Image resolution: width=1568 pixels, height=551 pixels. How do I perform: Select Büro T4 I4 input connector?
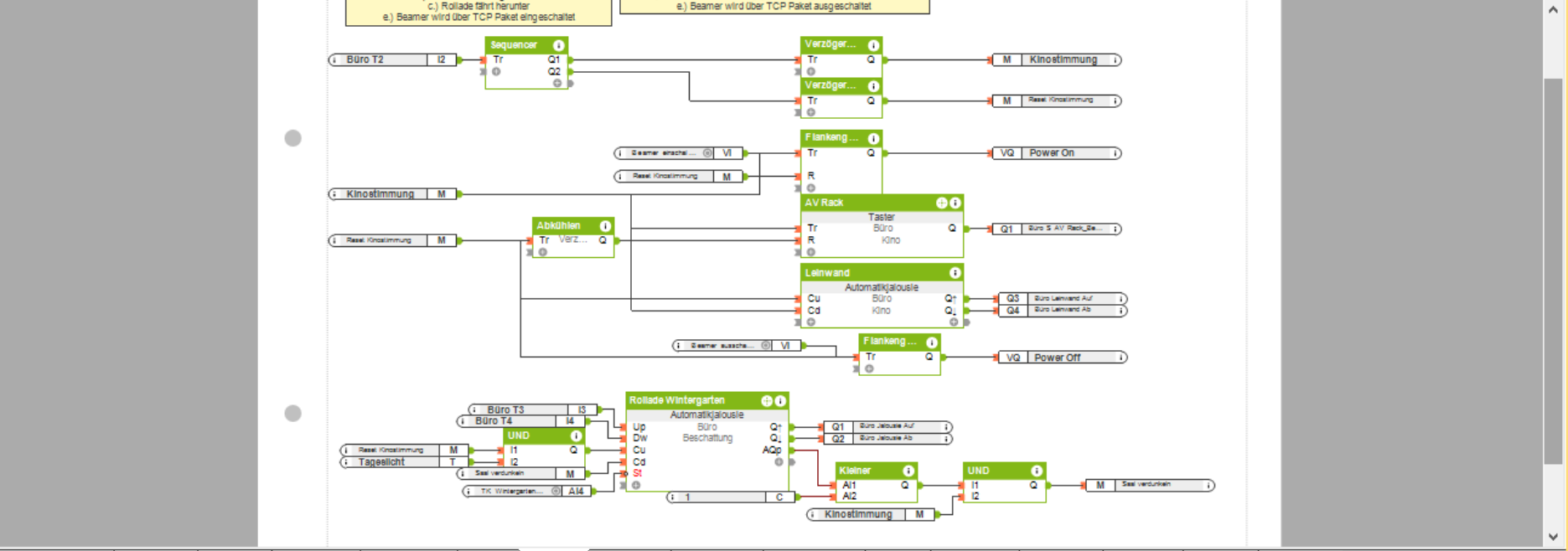tap(521, 421)
